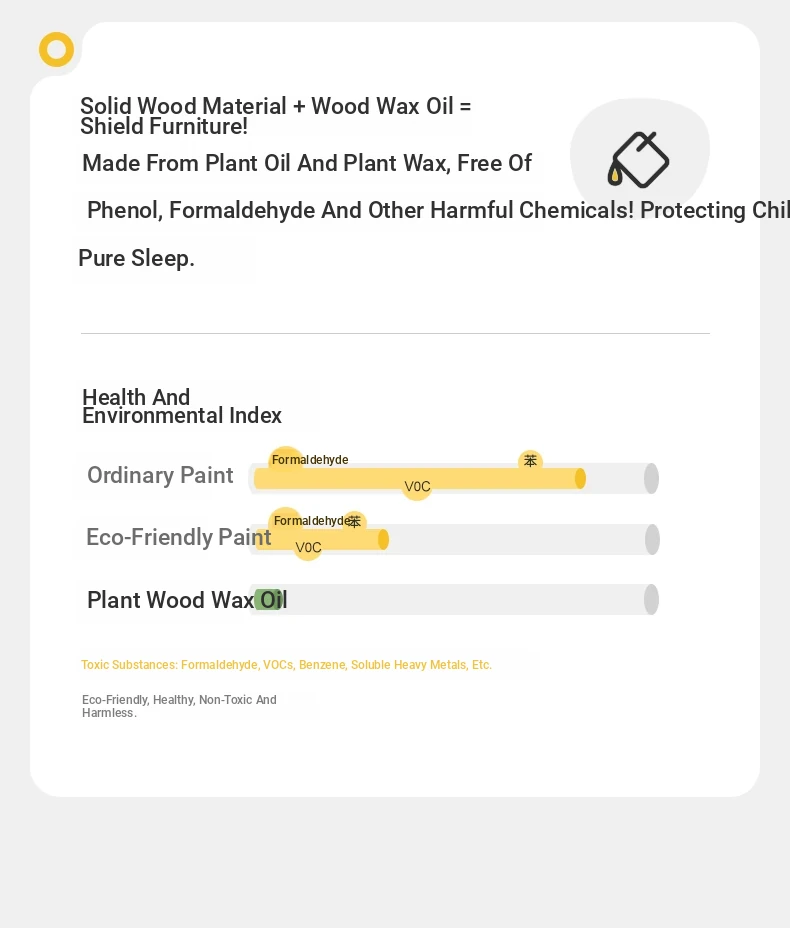The width and height of the screenshot is (790, 928).
Task: Select the Eco-Friendly Paint label
Action: [x=179, y=537]
